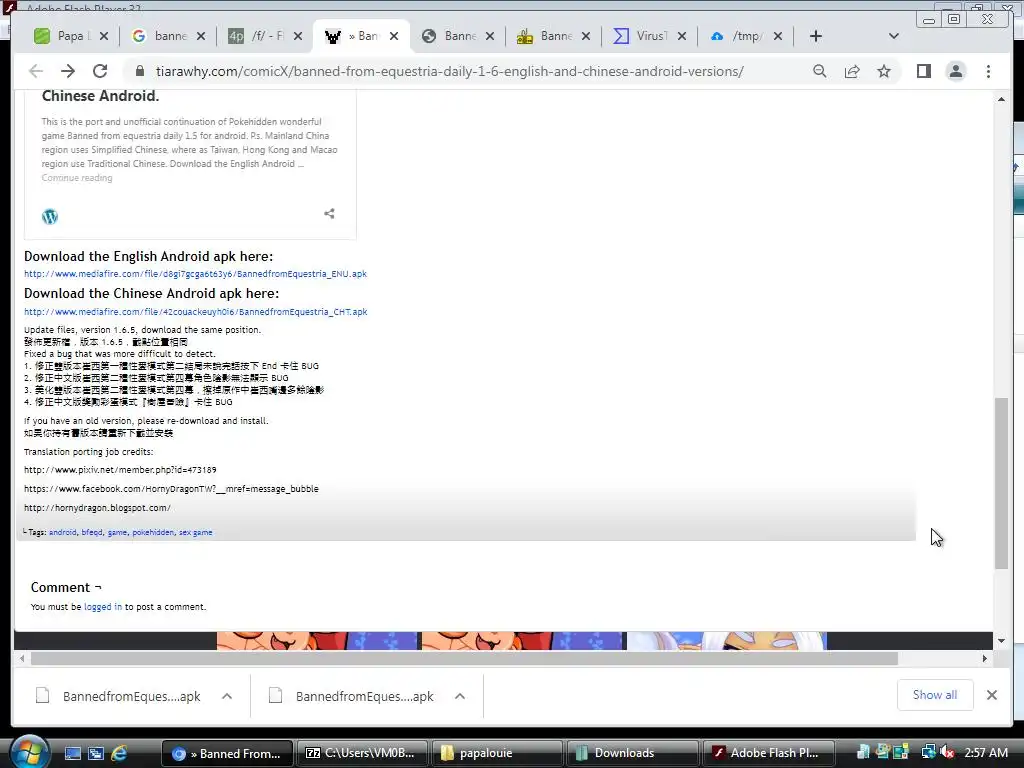Screen dimensions: 1024x768
Task: Open the Chinese CHT.apk mediafire link
Action: point(196,312)
